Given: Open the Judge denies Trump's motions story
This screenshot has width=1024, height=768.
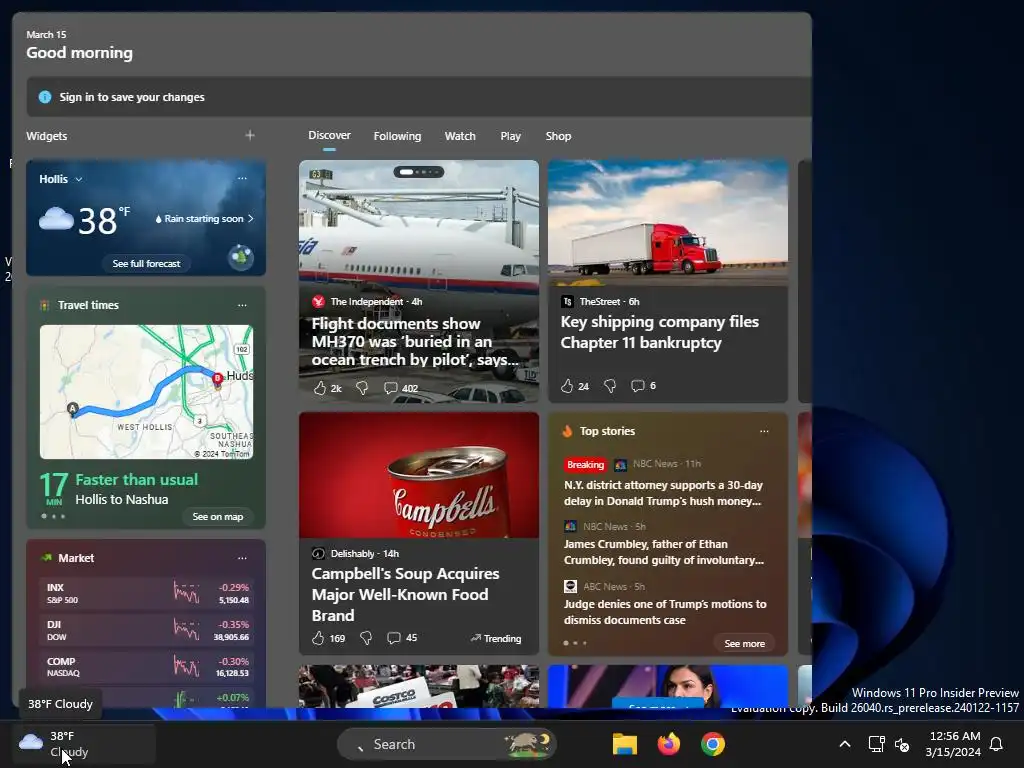Looking at the screenshot, I should click(x=665, y=612).
